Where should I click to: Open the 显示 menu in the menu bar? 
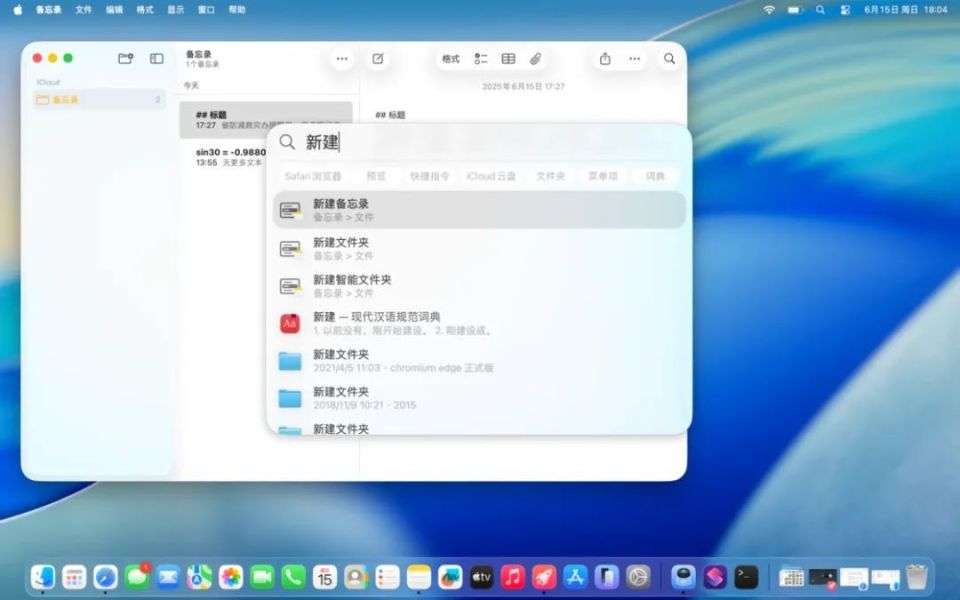(x=176, y=10)
